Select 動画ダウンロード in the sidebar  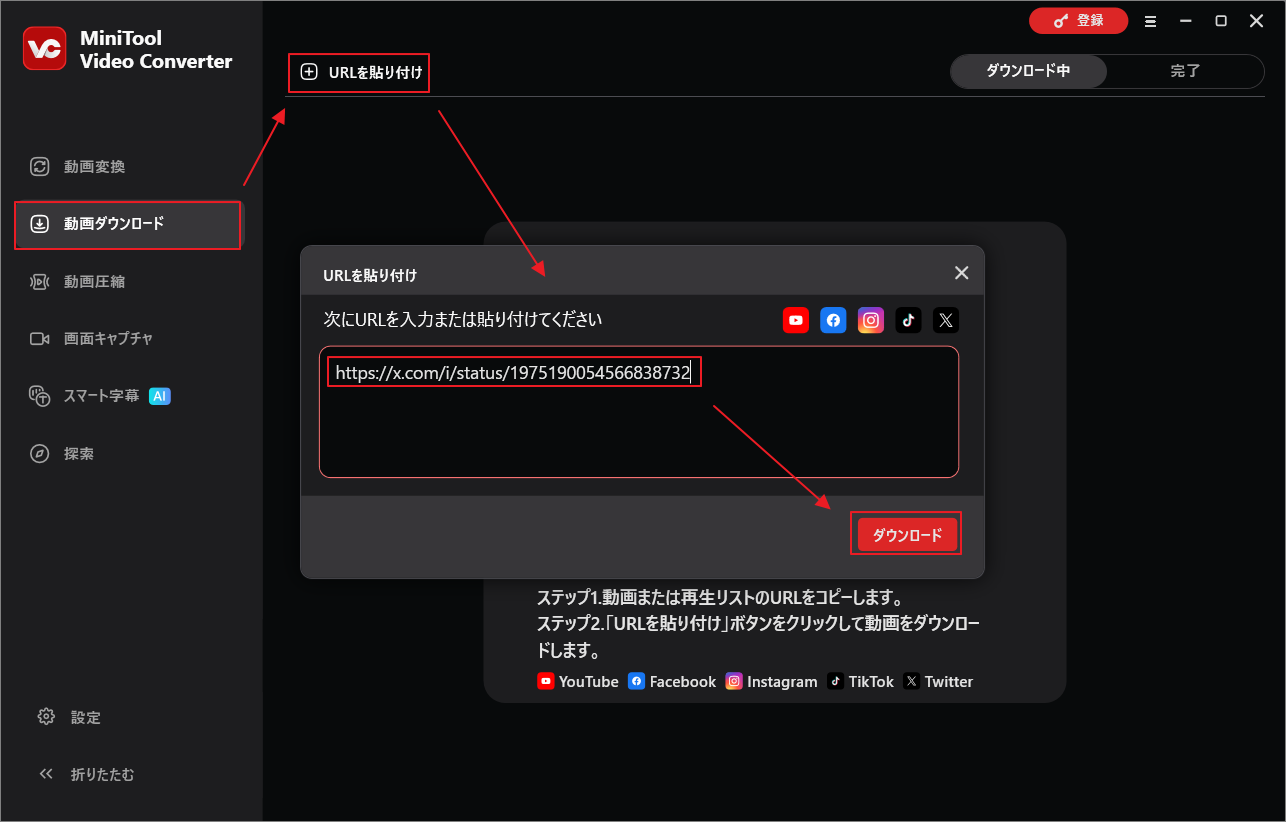(x=128, y=224)
